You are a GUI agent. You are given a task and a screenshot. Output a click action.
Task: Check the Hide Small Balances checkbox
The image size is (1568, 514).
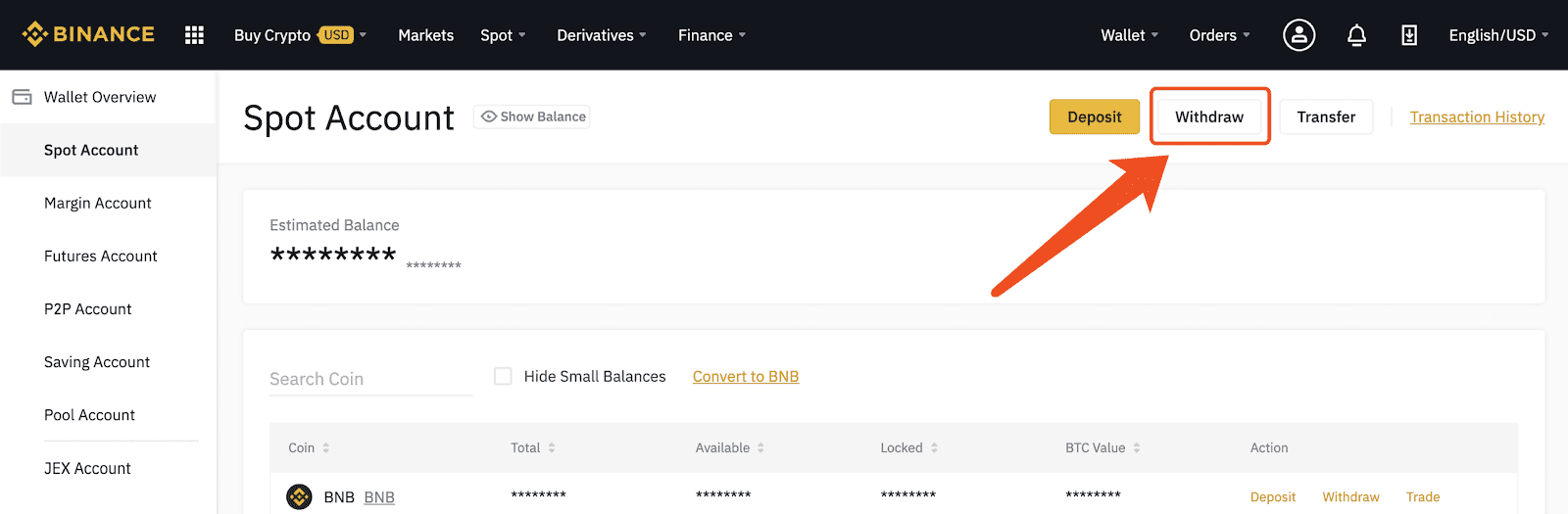click(503, 376)
